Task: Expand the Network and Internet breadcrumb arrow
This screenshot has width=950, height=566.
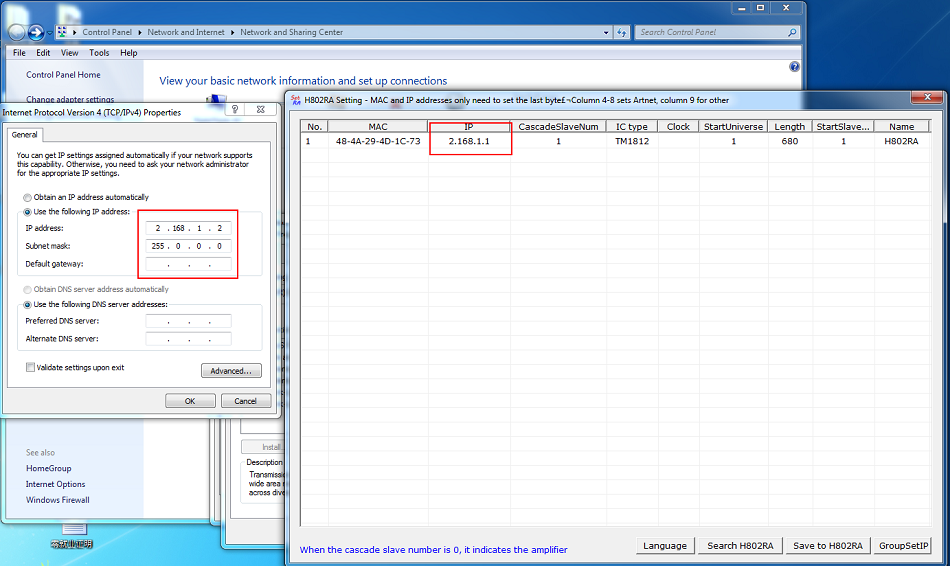Action: 232,33
